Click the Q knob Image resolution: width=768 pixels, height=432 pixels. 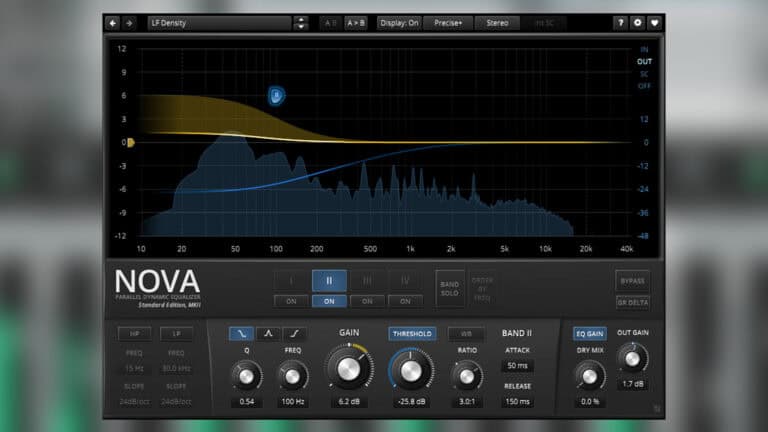[246, 376]
